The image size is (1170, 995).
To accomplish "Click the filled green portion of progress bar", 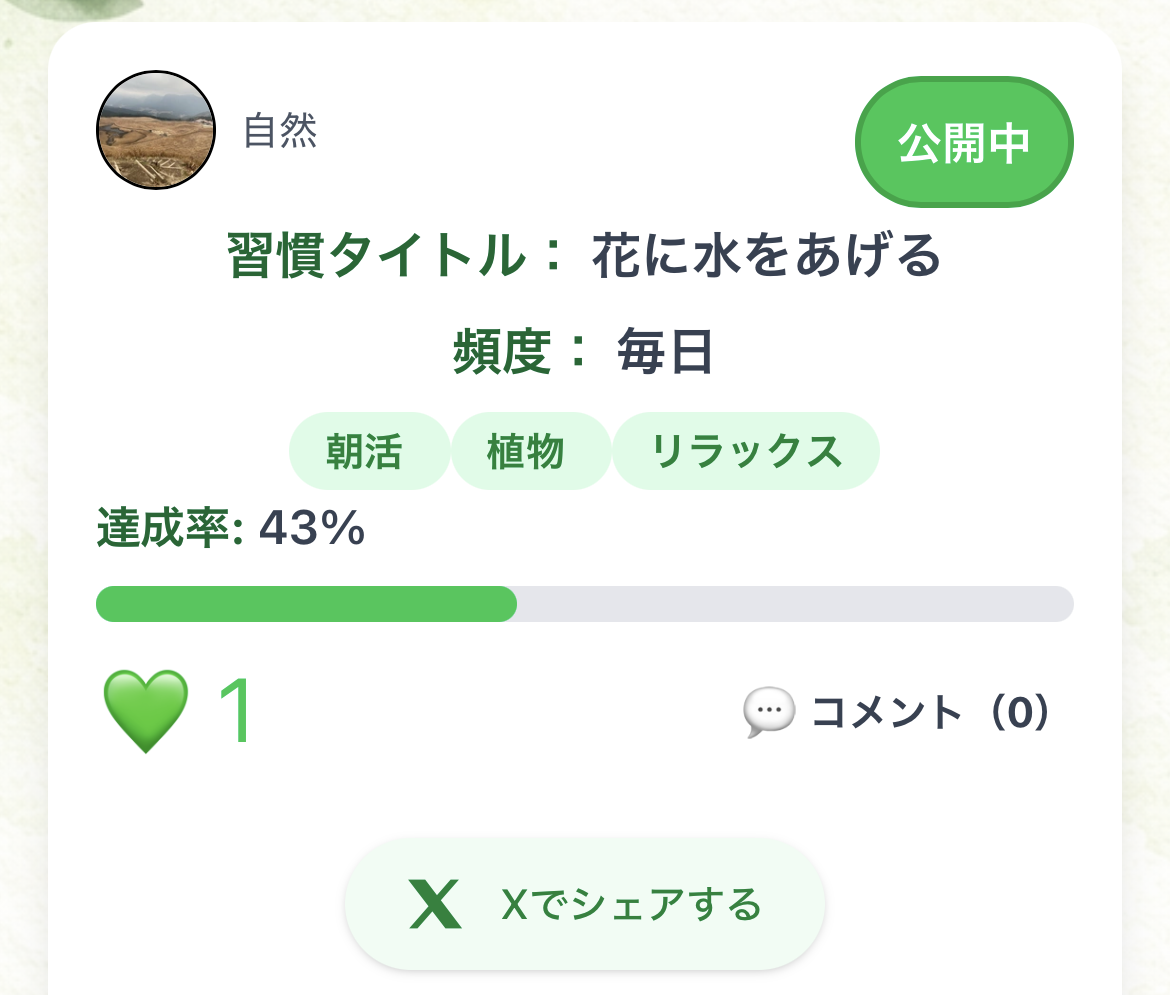I will (x=306, y=604).
